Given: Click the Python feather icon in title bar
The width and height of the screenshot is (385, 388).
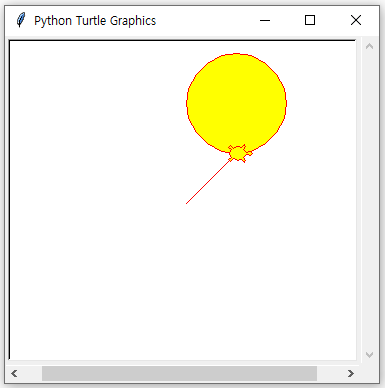Looking at the screenshot, I should [21, 20].
